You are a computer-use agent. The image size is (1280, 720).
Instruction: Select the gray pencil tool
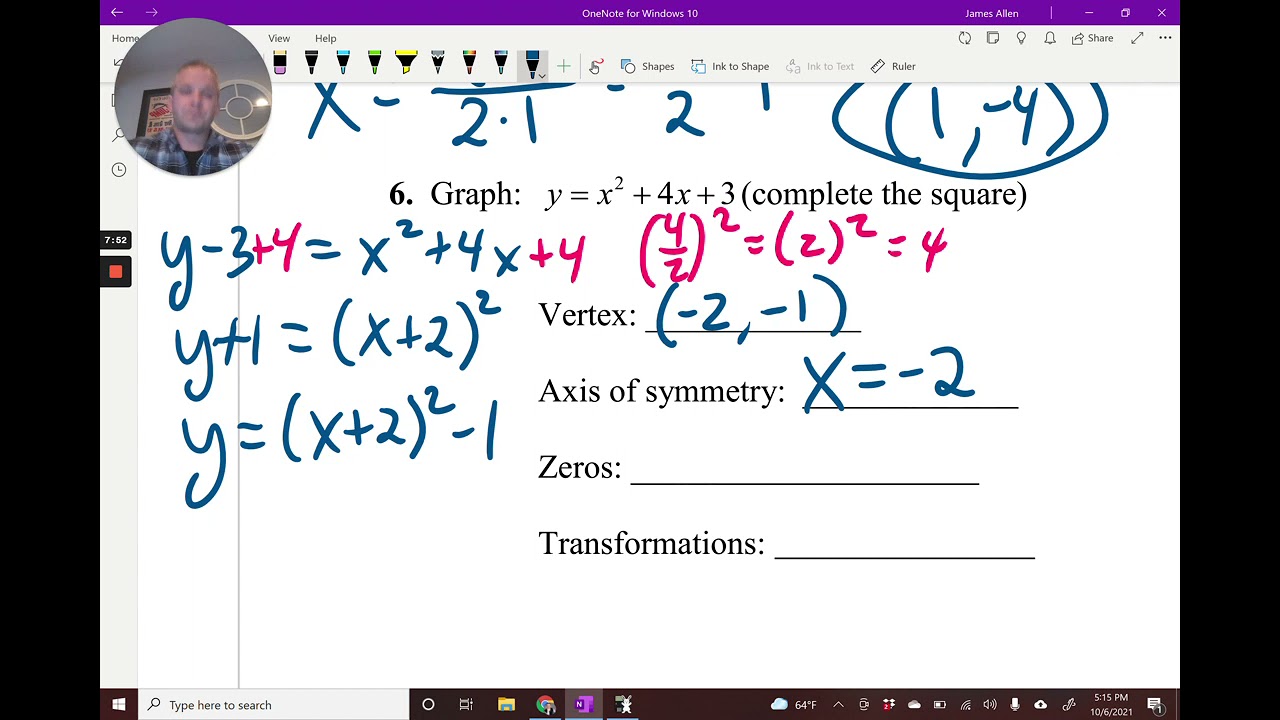pos(437,64)
